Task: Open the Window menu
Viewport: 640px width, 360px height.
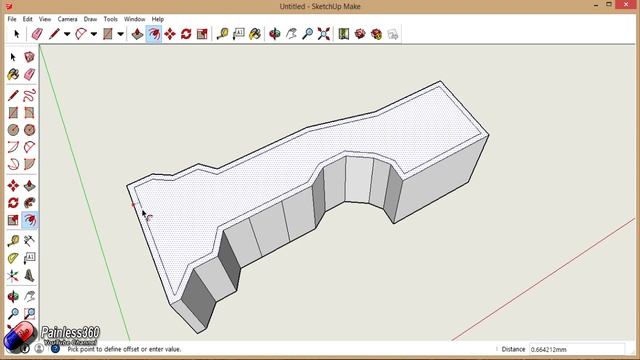Action: [134, 19]
